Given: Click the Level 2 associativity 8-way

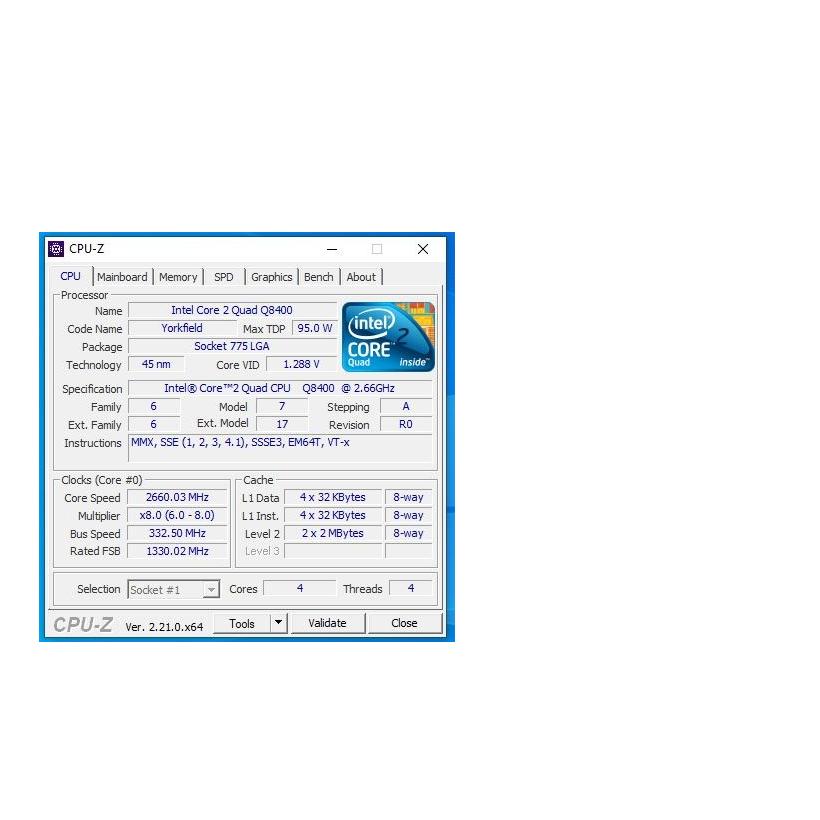Looking at the screenshot, I should click(x=408, y=533).
